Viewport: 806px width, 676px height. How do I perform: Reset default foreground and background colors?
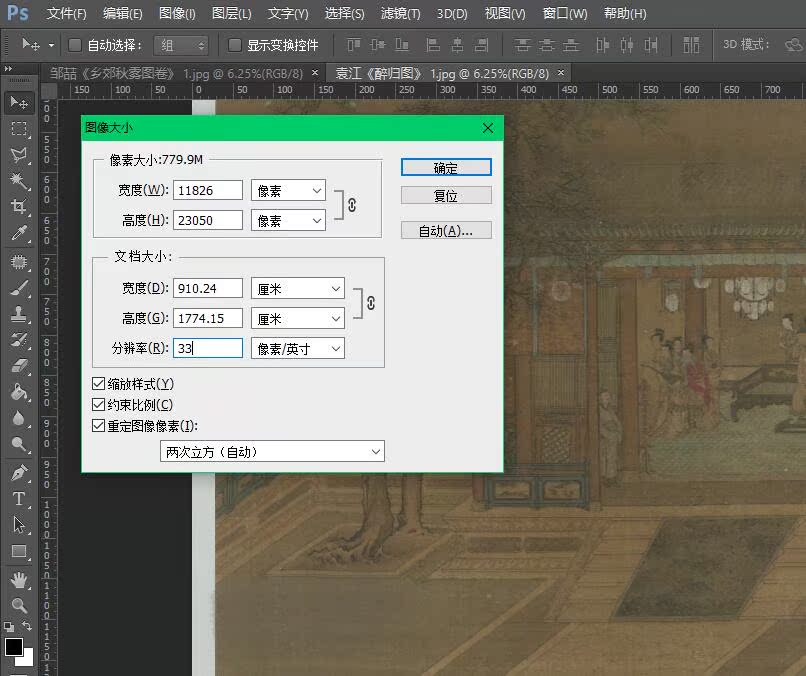pos(9,627)
